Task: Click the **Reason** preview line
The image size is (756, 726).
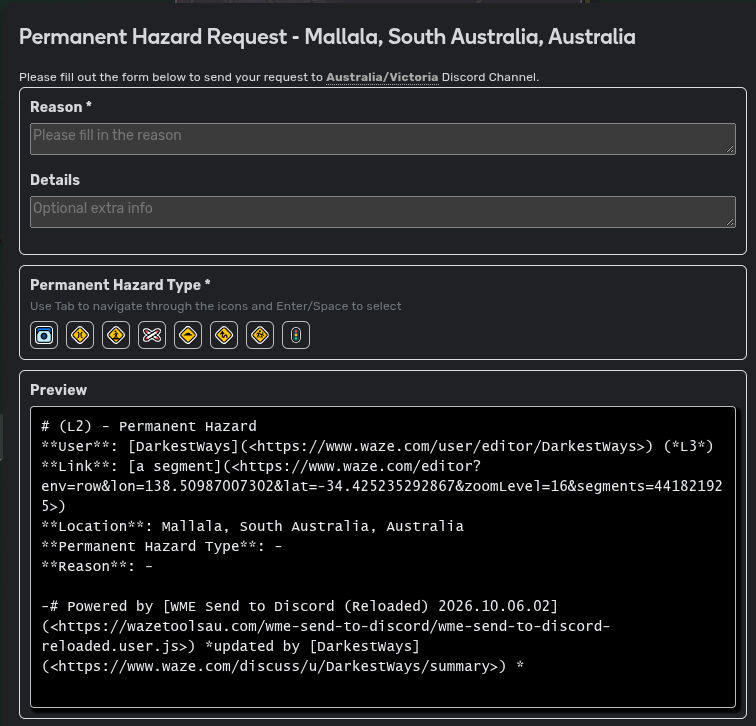Action: (97, 566)
